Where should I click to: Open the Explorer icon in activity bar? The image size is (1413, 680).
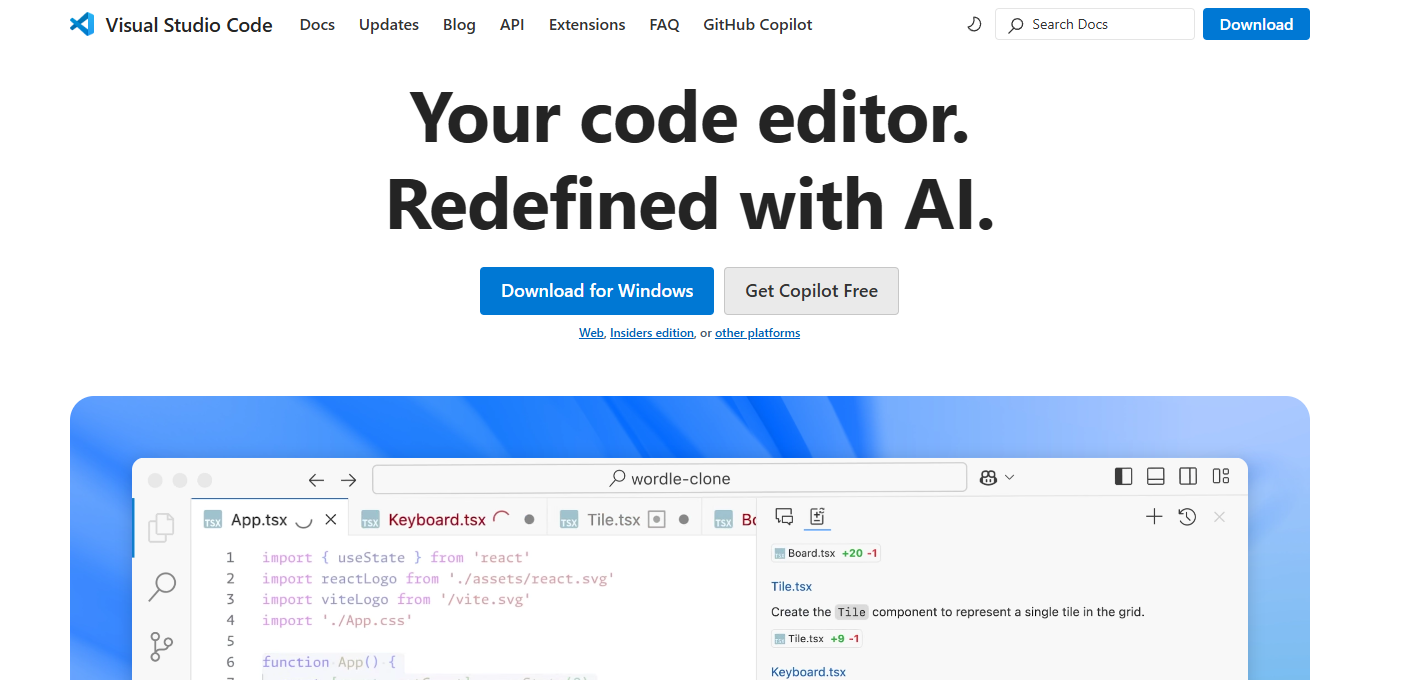[161, 528]
